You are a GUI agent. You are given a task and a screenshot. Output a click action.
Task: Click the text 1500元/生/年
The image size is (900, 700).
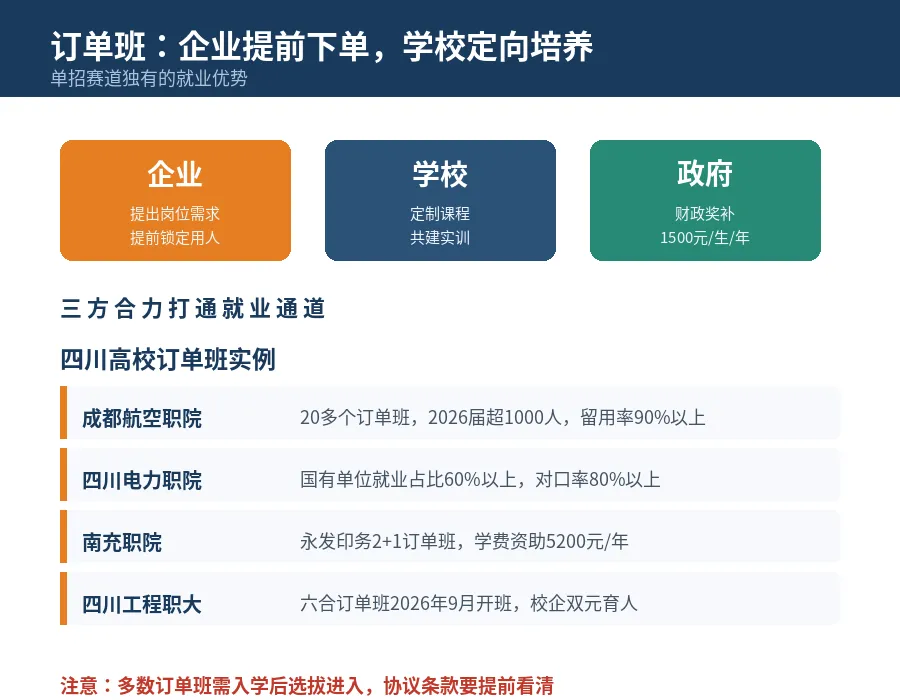pos(705,238)
